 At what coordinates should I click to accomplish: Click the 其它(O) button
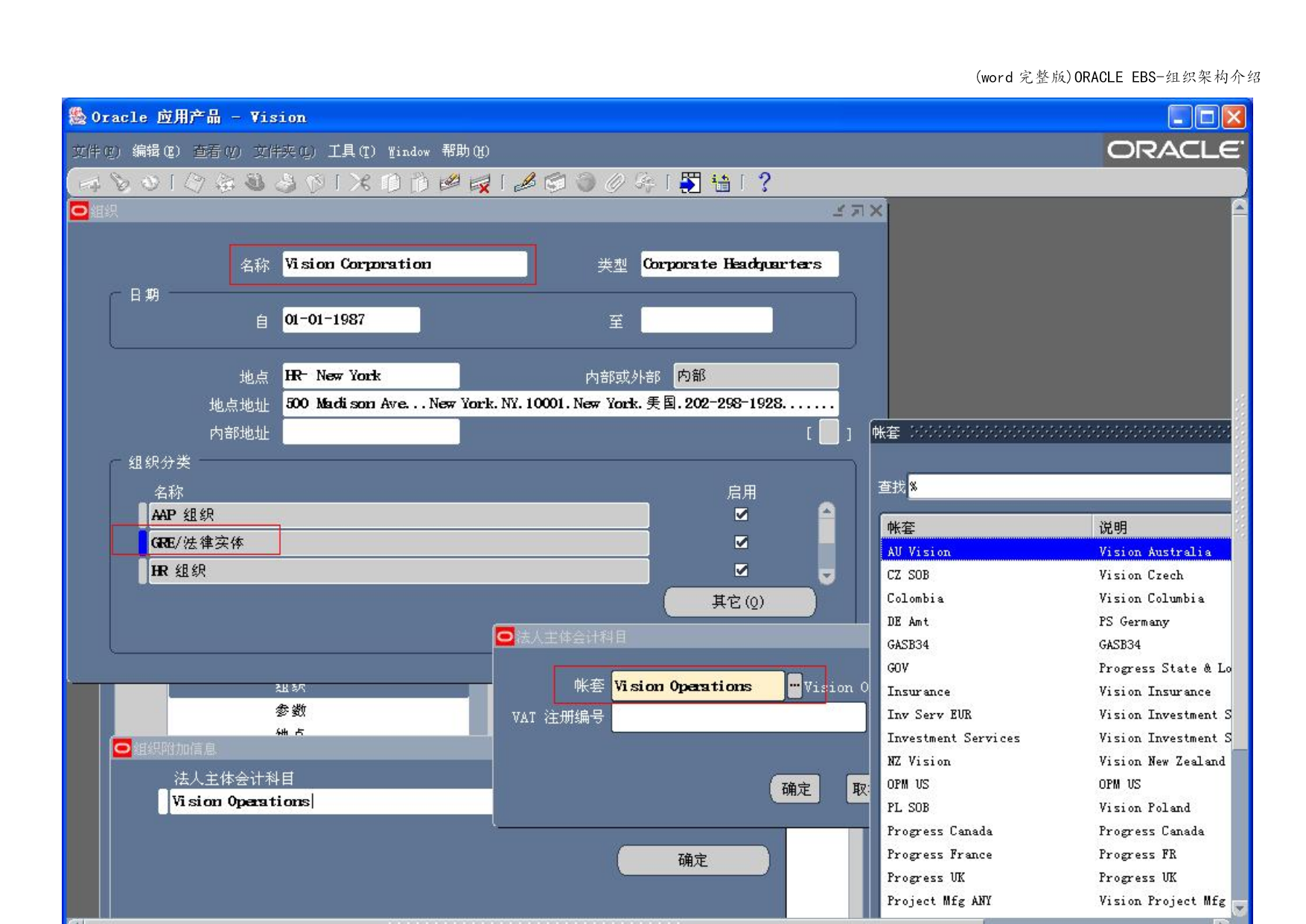(739, 602)
